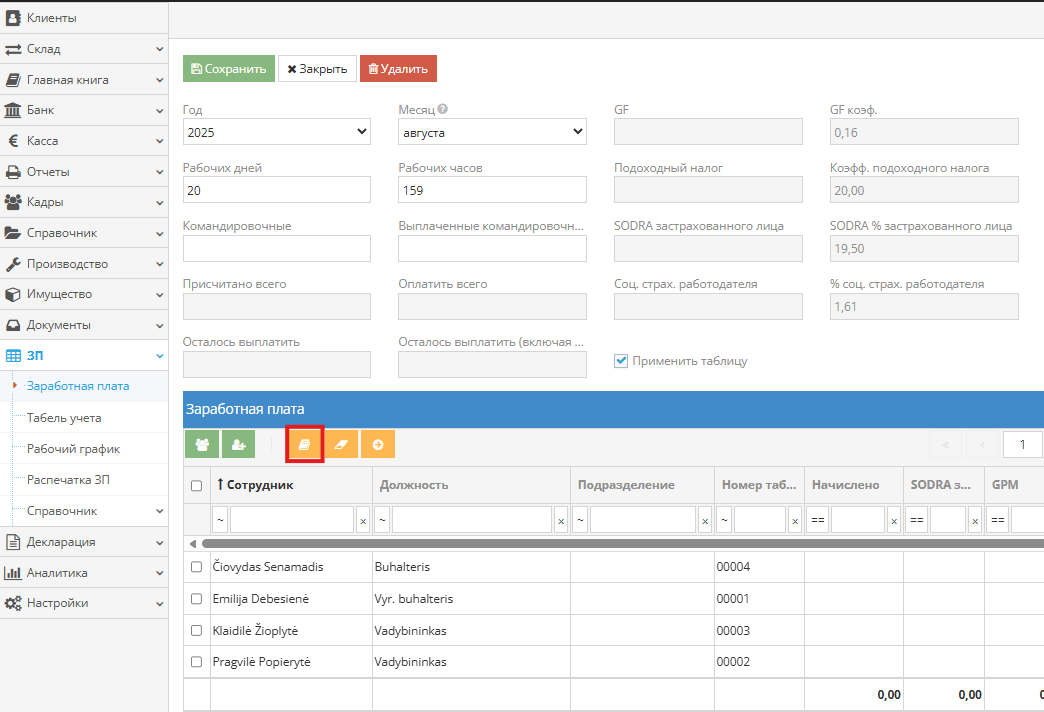Viewport: 1044px width, 712px height.
Task: Select all rows with the header checkbox
Action: [x=196, y=485]
